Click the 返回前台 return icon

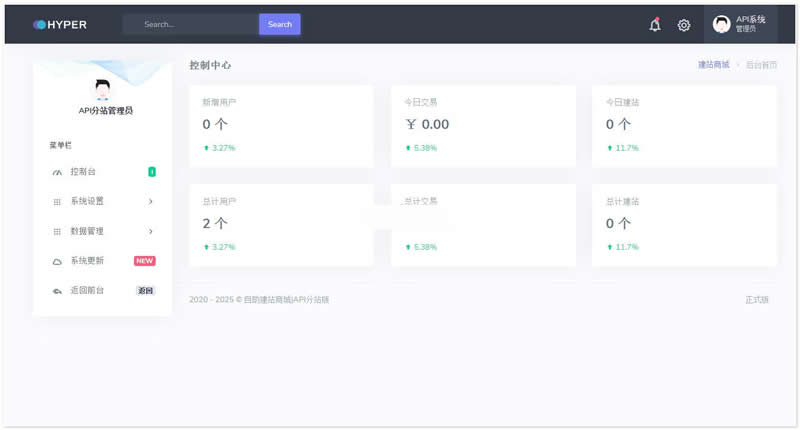tap(57, 291)
